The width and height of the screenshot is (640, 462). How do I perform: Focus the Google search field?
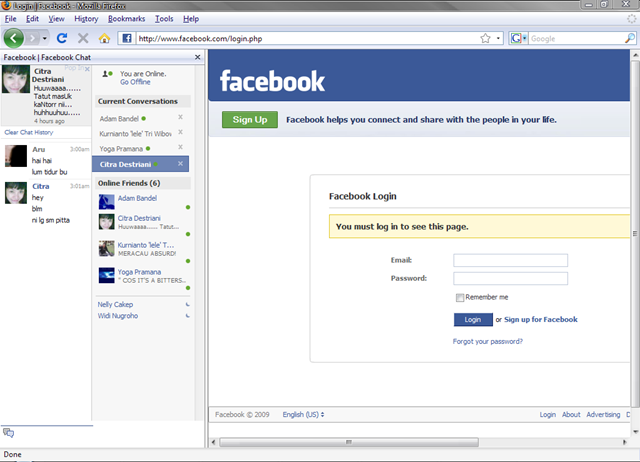(x=576, y=38)
